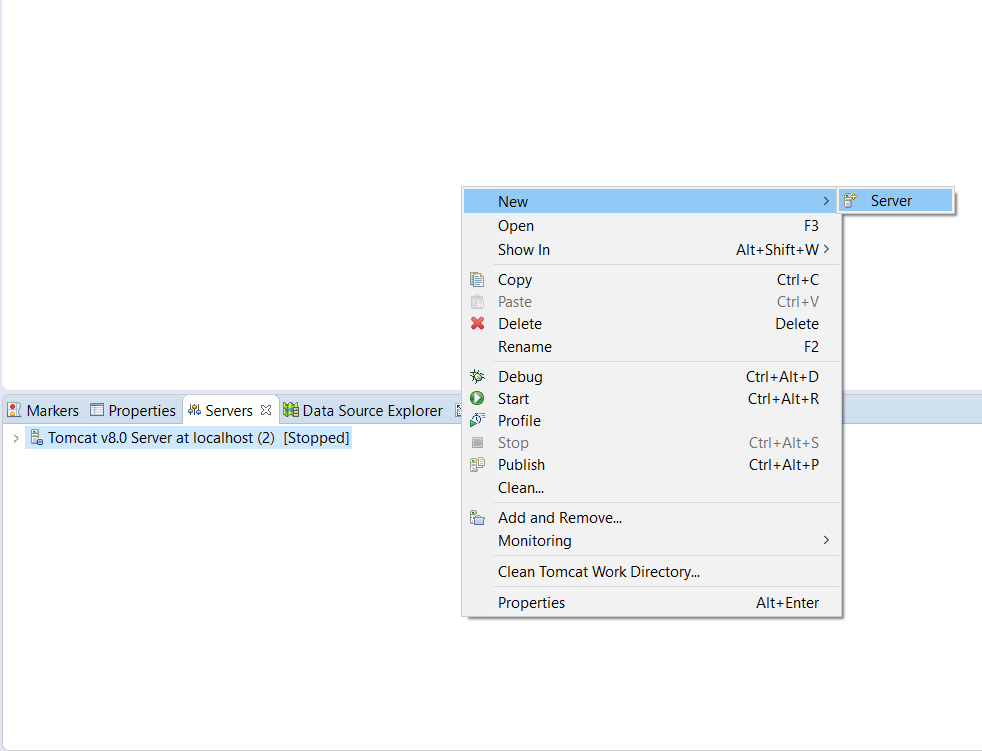Open the Properties view tab
Image resolution: width=982 pixels, height=751 pixels.
click(x=132, y=411)
